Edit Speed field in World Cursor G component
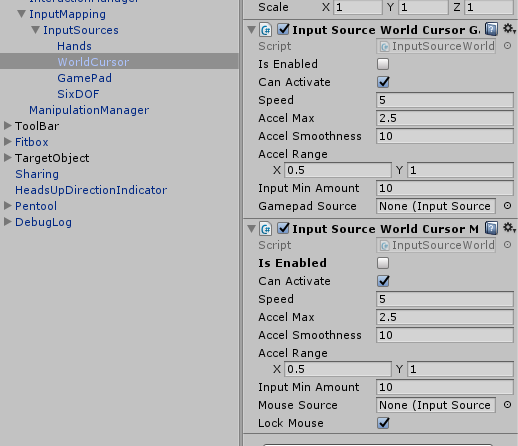This screenshot has height=446, width=518. [445, 100]
